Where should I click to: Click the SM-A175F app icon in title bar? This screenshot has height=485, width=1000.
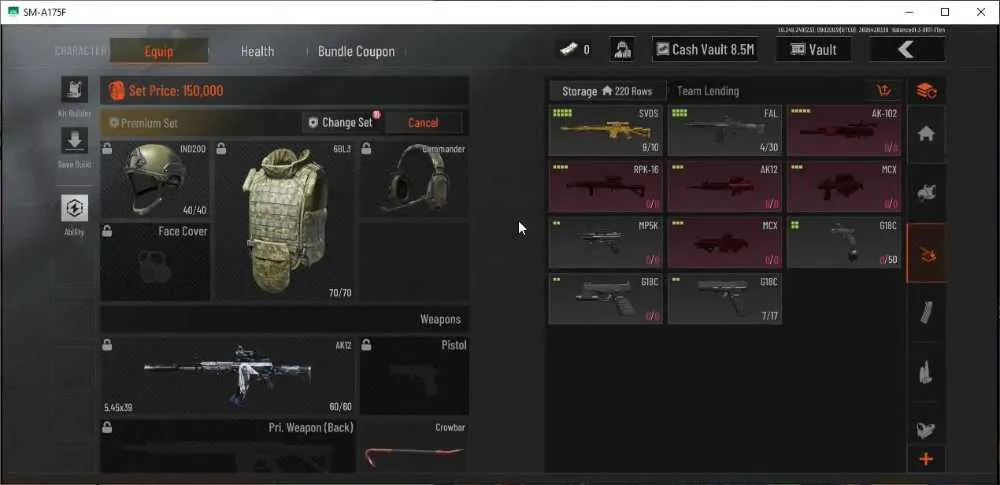coord(13,12)
